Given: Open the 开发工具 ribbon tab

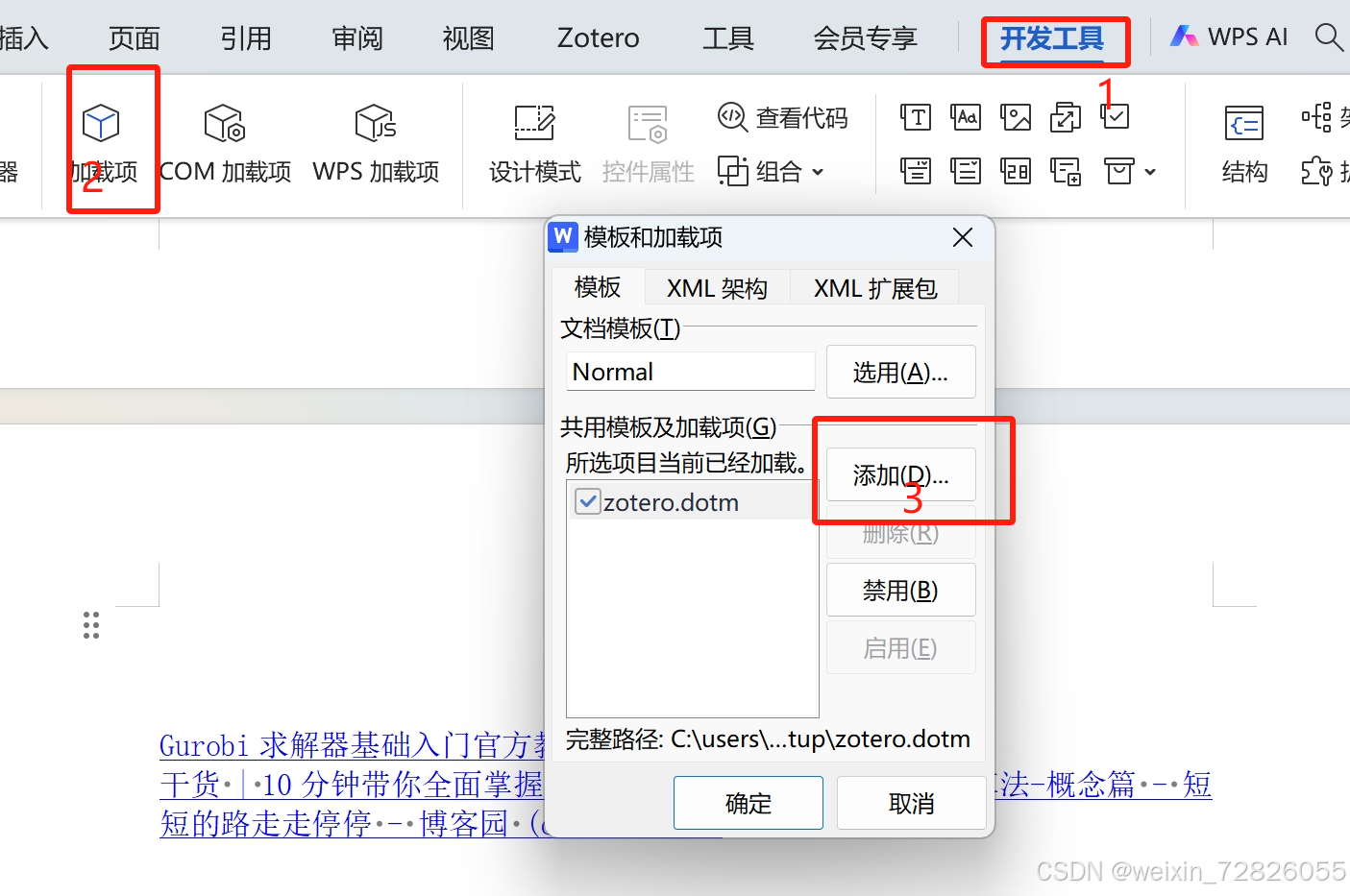Looking at the screenshot, I should [x=1053, y=38].
